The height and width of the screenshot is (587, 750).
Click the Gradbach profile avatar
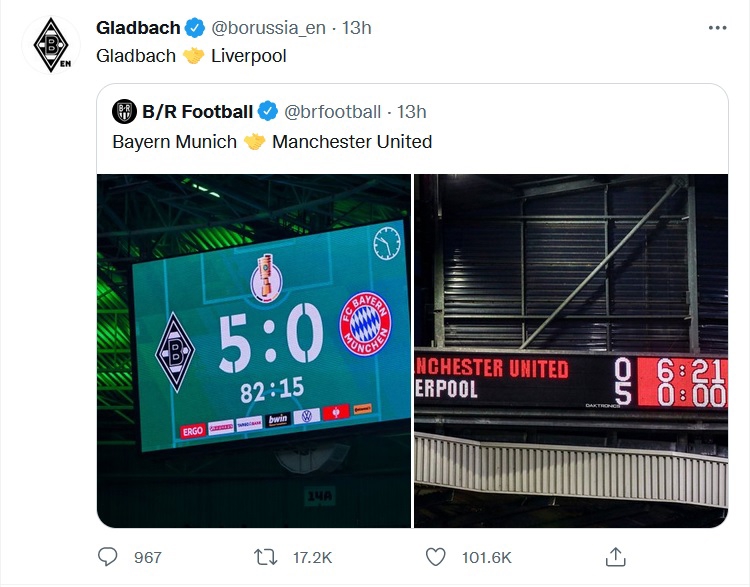(50, 45)
